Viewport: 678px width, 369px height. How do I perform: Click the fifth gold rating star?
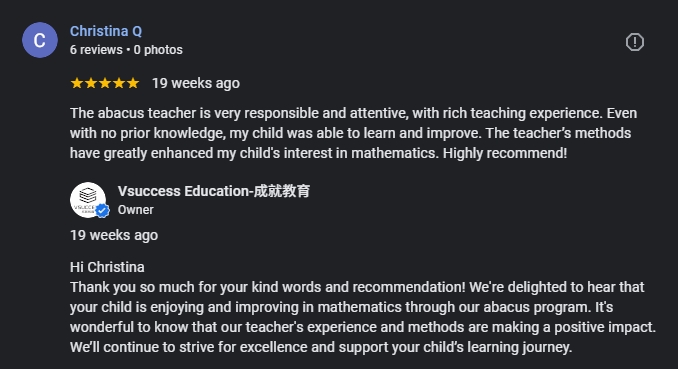(133, 83)
